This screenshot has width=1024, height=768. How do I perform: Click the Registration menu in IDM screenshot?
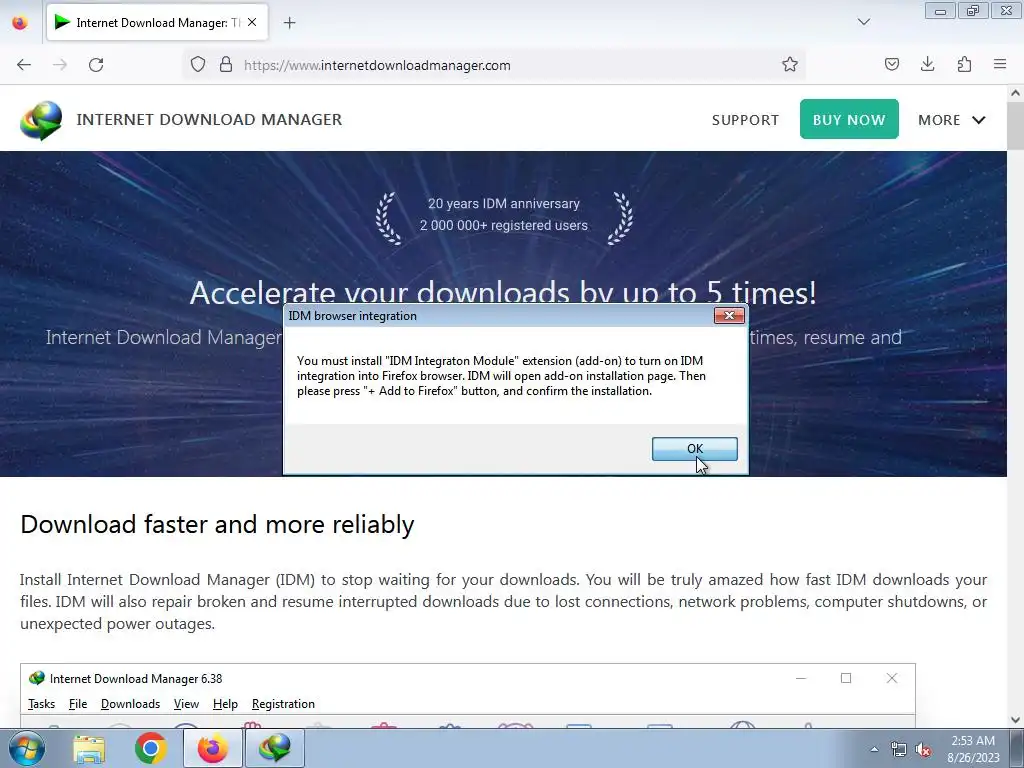[283, 704]
